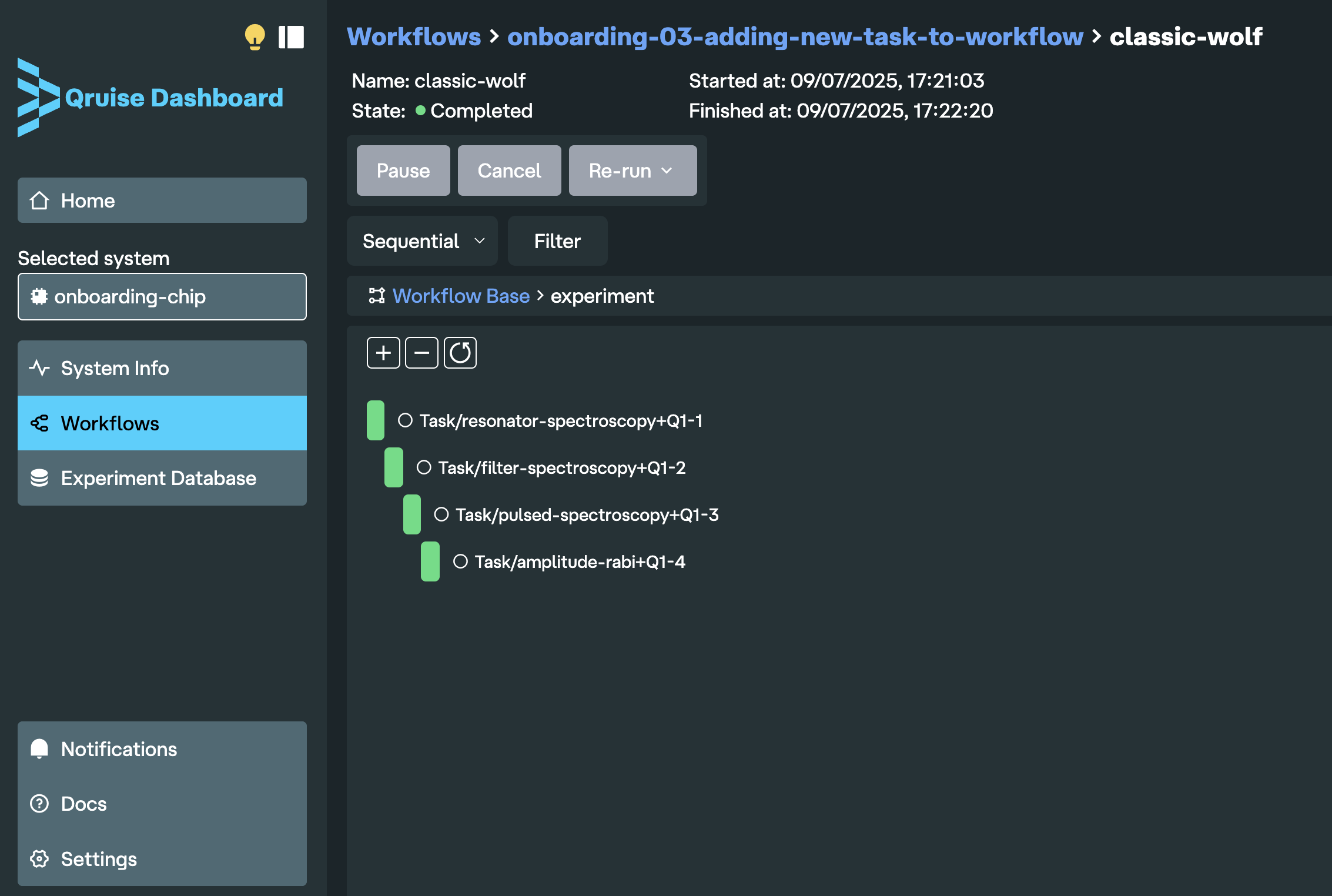1332x896 pixels.
Task: Open the Re-run dropdown
Action: (x=632, y=170)
